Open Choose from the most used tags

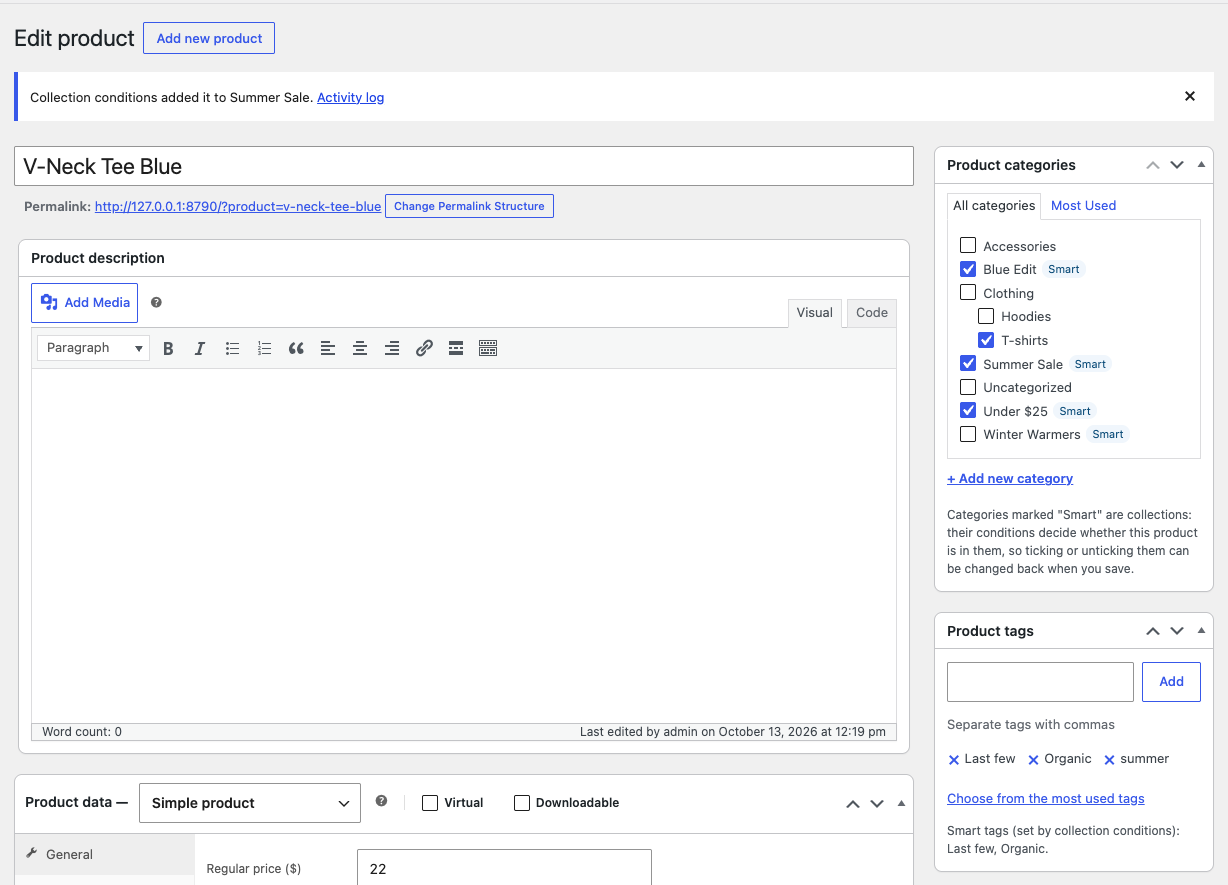point(1046,798)
